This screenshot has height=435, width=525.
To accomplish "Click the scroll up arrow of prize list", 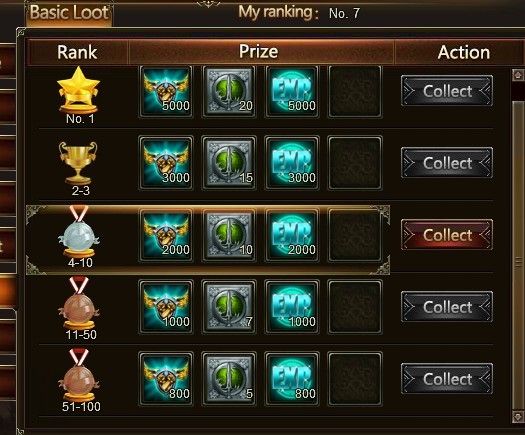I will (518, 75).
